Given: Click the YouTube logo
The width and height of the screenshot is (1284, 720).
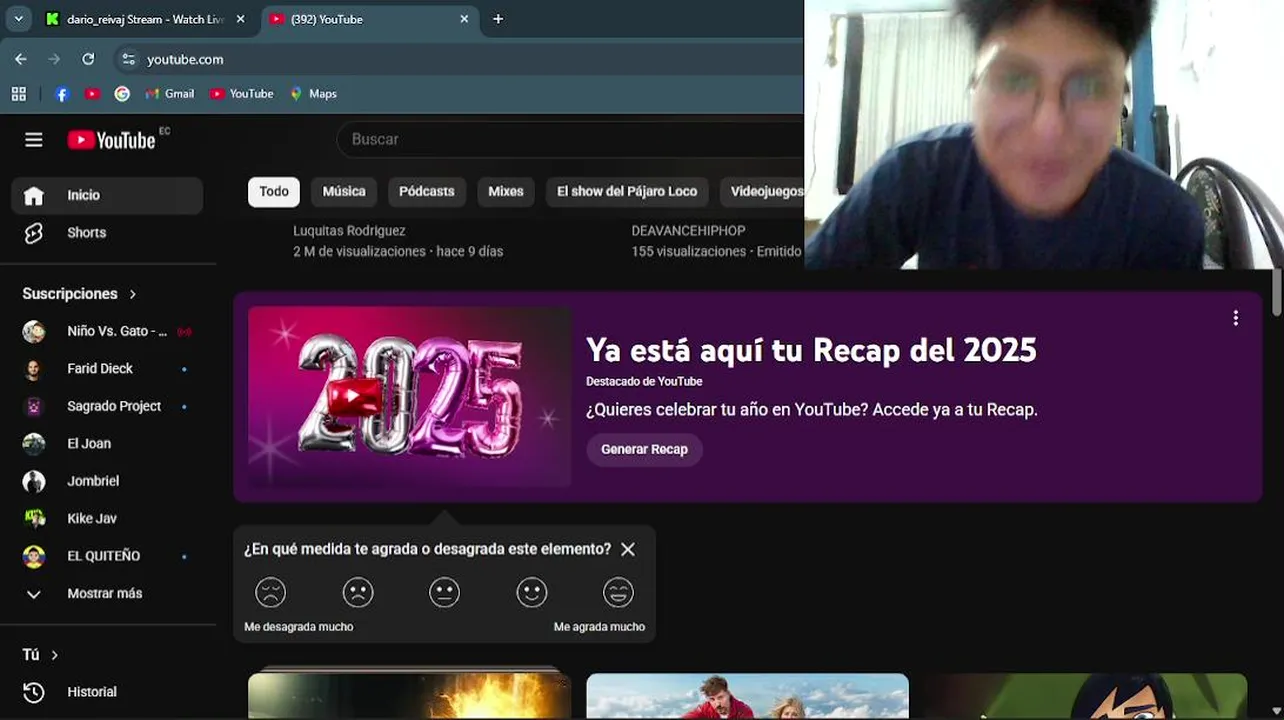Looking at the screenshot, I should pos(111,140).
